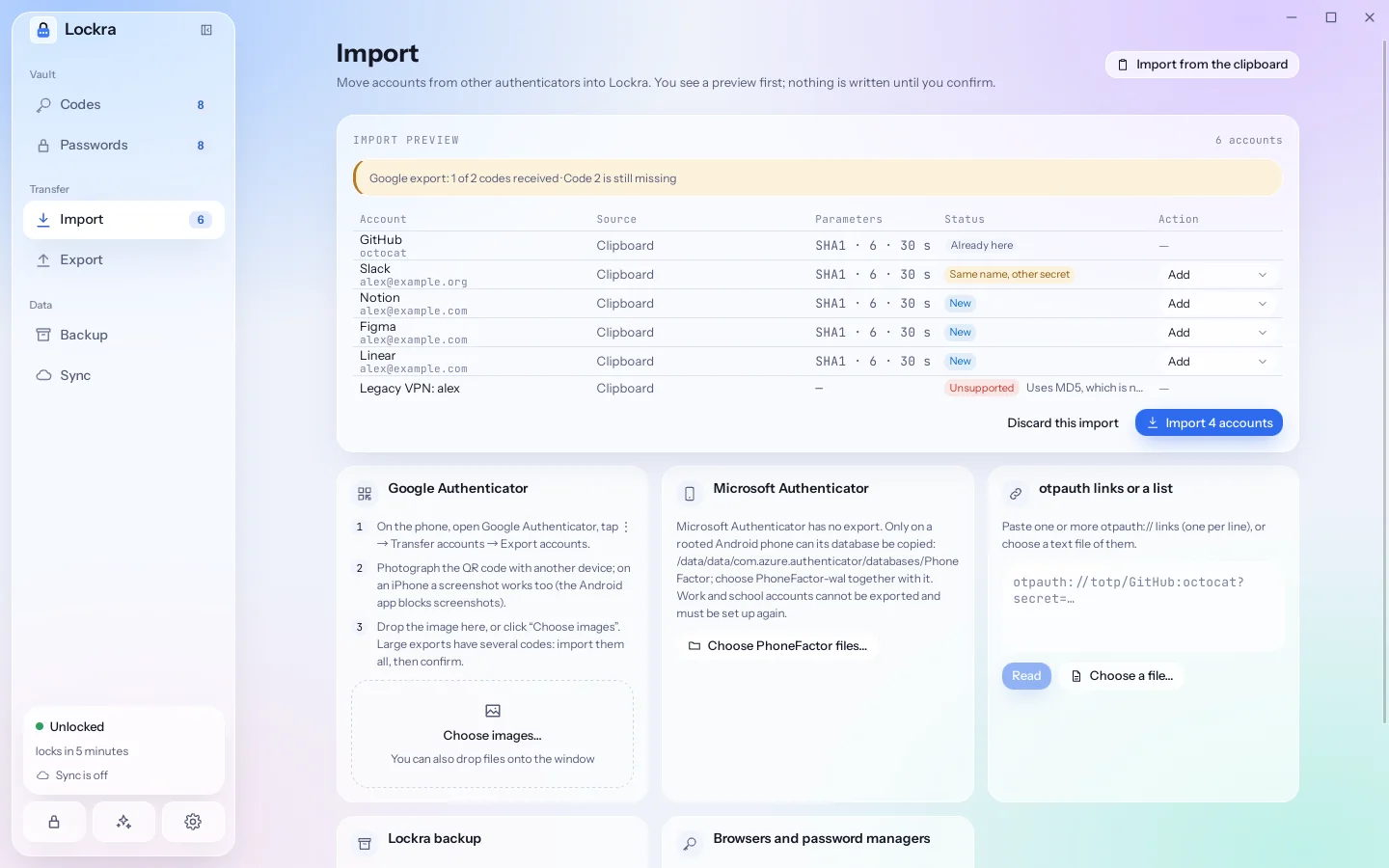Click the document icon beside Choose a file

click(1076, 676)
